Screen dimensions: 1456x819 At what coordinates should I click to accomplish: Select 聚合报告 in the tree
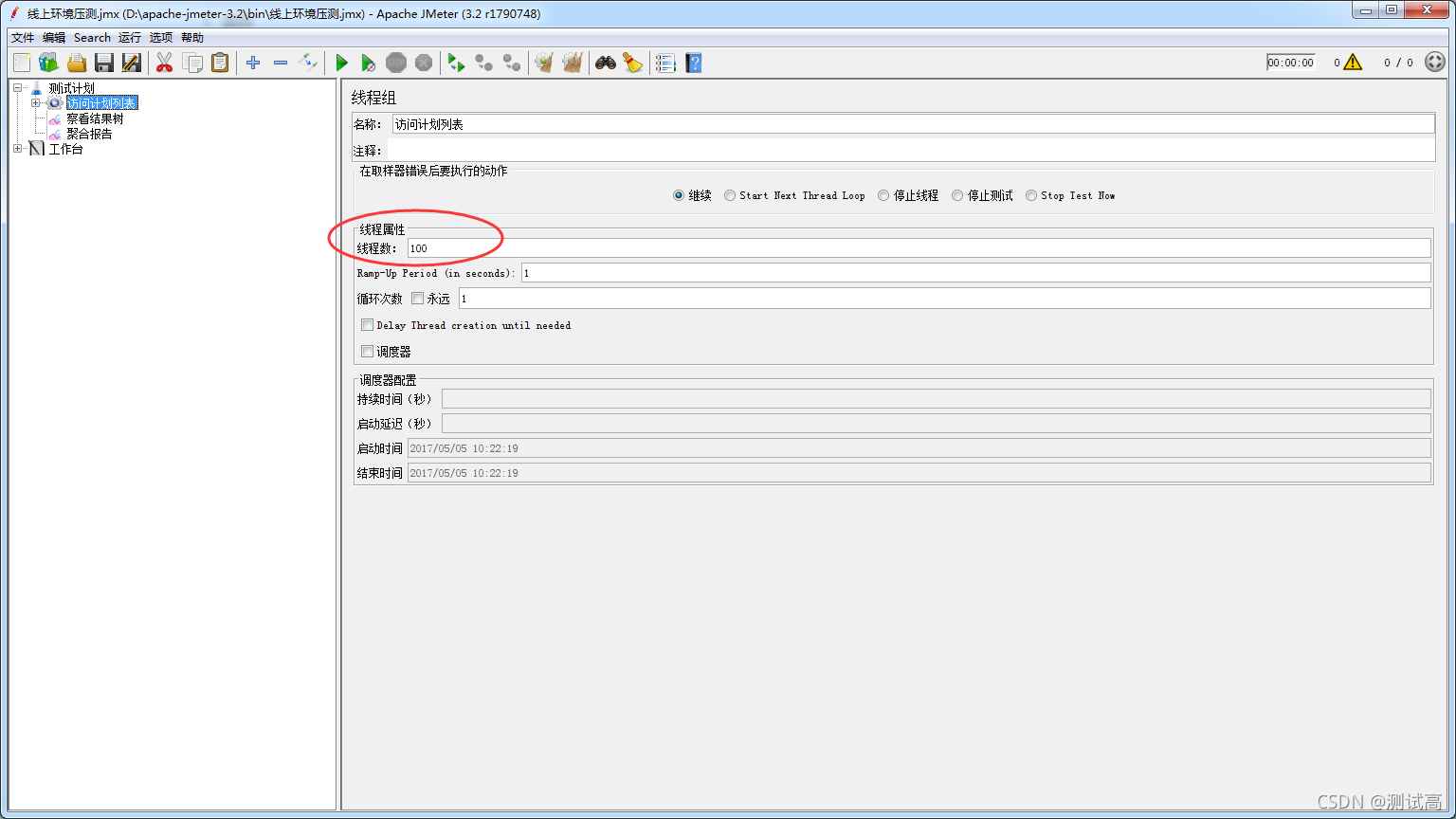coord(89,134)
